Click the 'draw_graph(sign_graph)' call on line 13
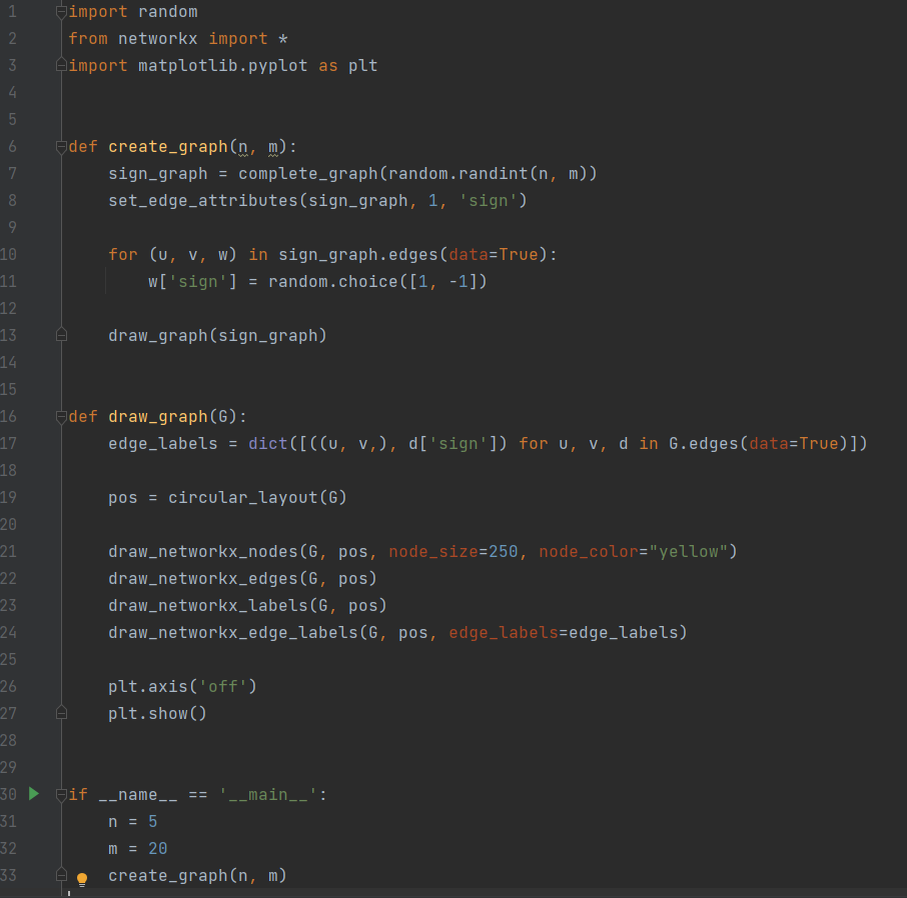 click(217, 336)
